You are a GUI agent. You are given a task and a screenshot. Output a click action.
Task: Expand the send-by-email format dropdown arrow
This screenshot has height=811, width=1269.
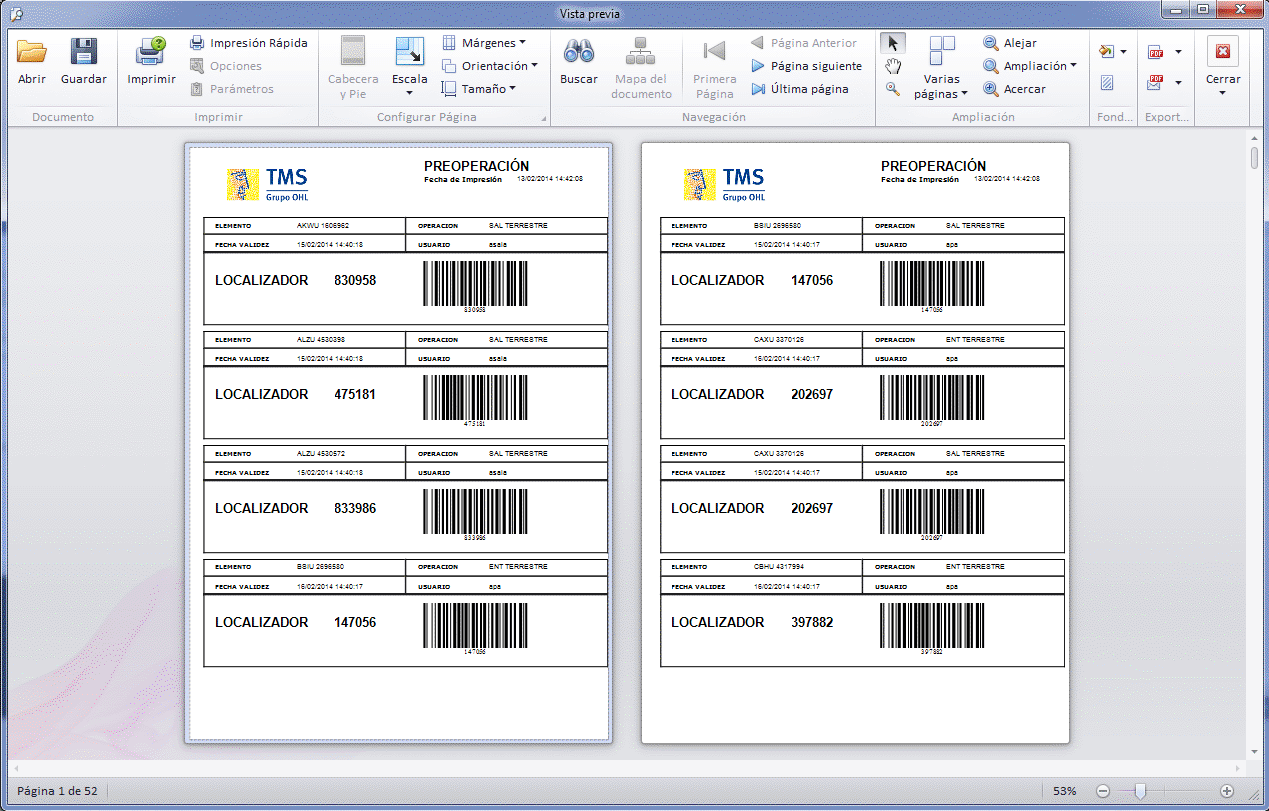coord(1178,83)
